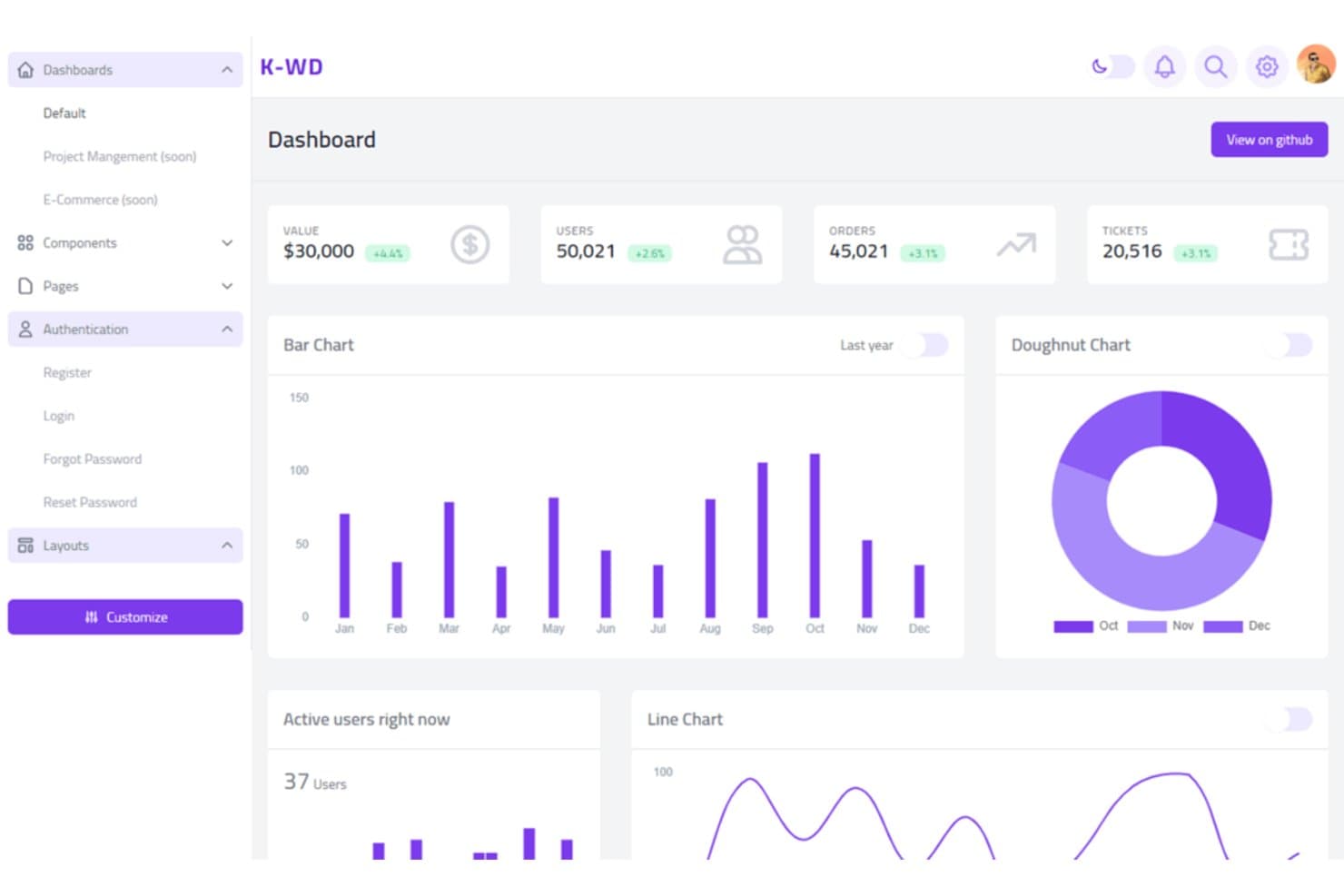The image size is (1344, 896).
Task: Click the Dec legend color swatch
Action: coord(1222,626)
